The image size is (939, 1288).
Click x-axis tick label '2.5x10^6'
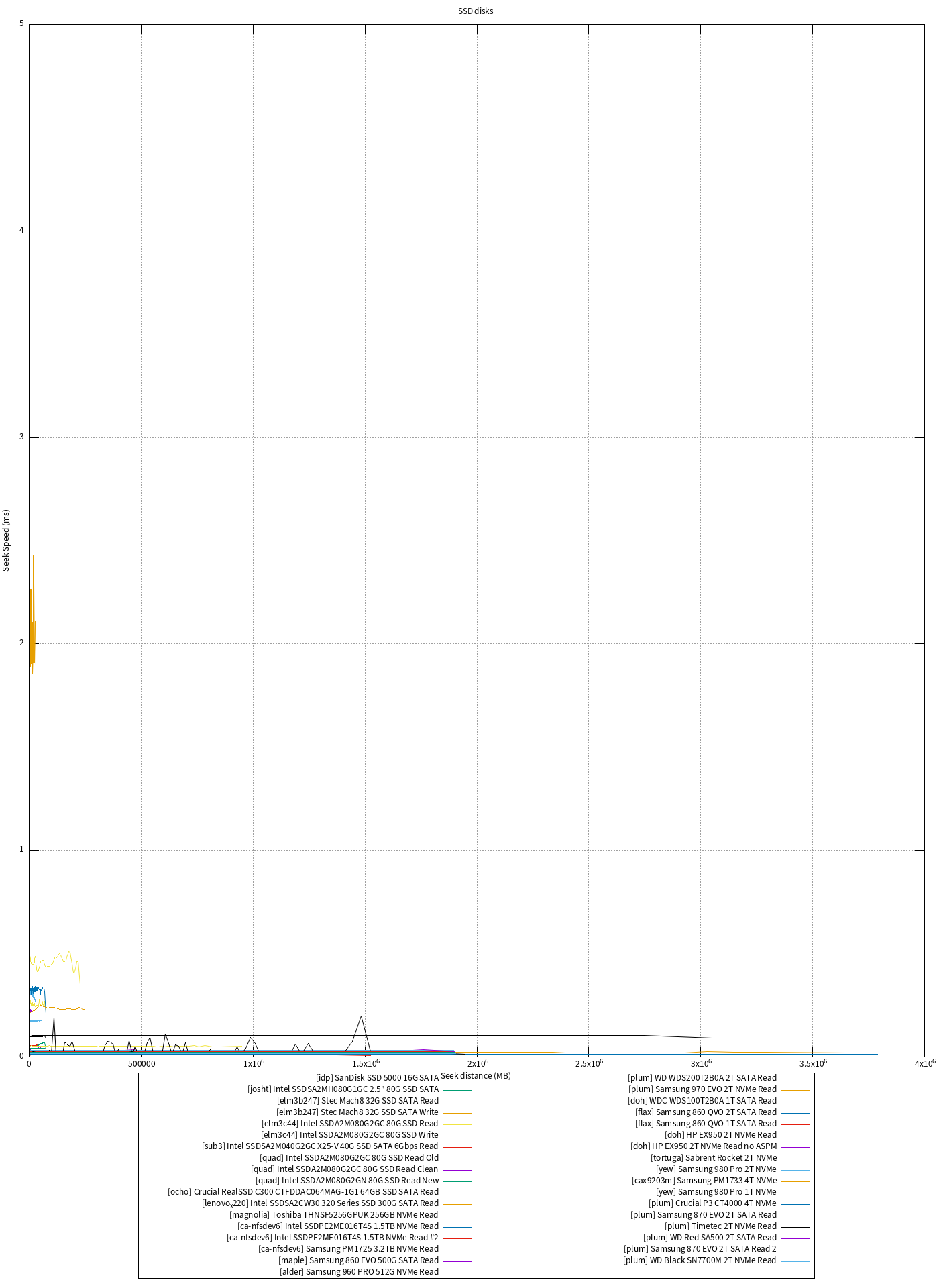click(589, 1063)
